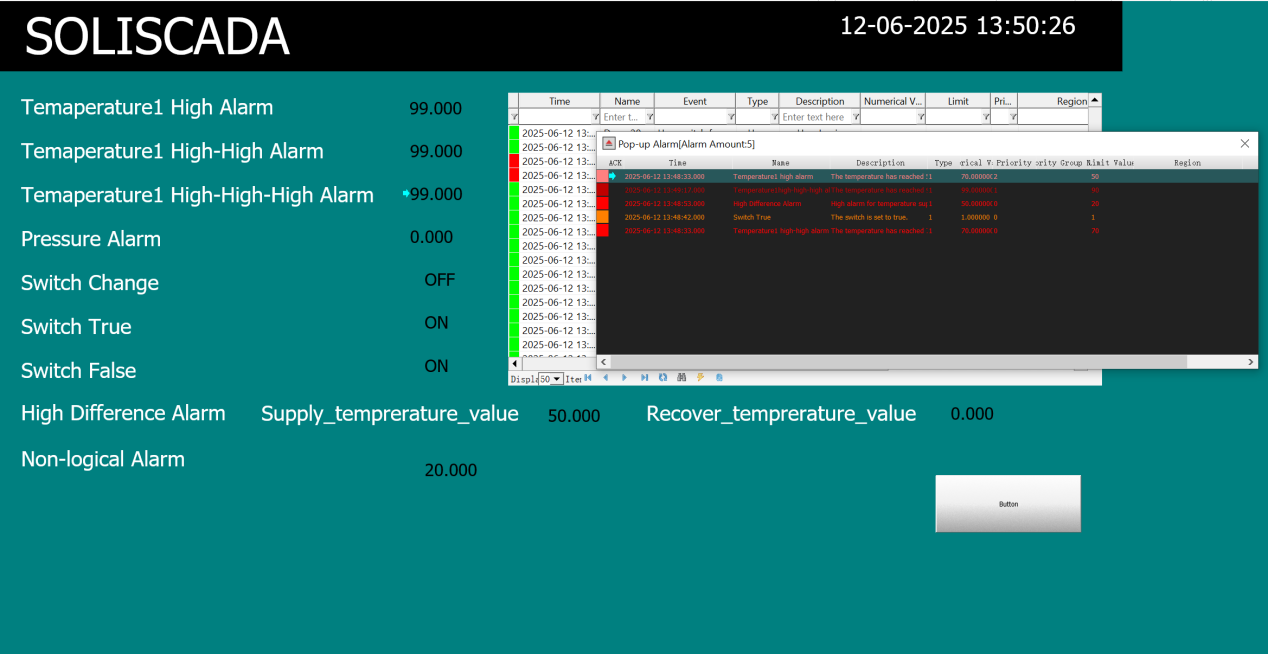Click the filter icon at the row header
Image resolution: width=1268 pixels, height=654 pixels.
pos(514,117)
